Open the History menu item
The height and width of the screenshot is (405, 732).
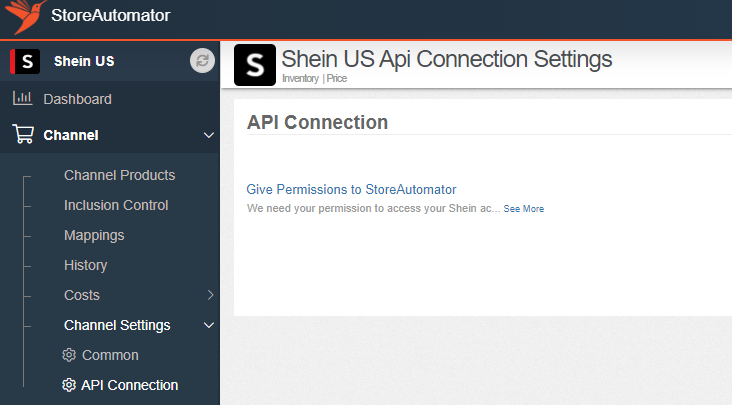point(85,265)
